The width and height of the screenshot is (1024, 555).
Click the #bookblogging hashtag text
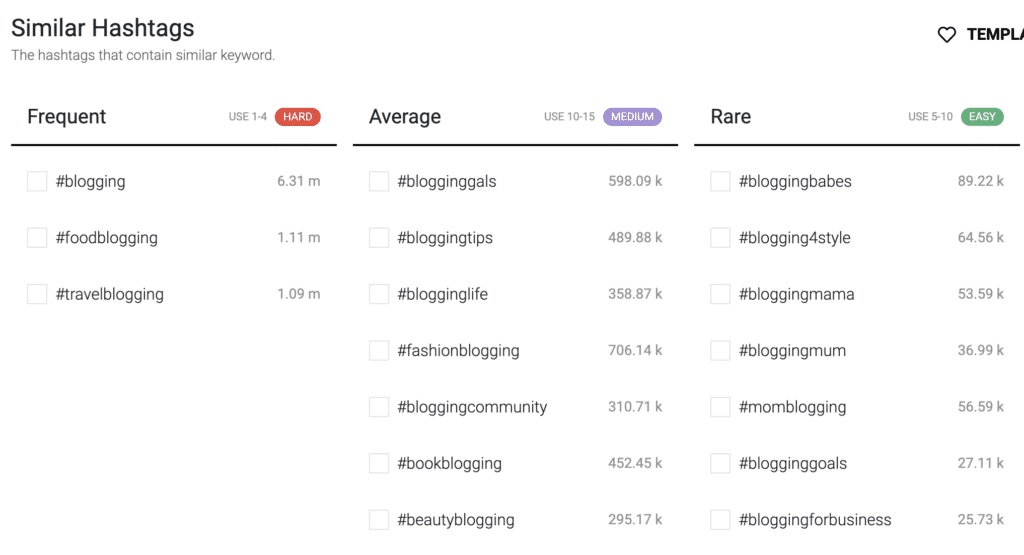[449, 464]
